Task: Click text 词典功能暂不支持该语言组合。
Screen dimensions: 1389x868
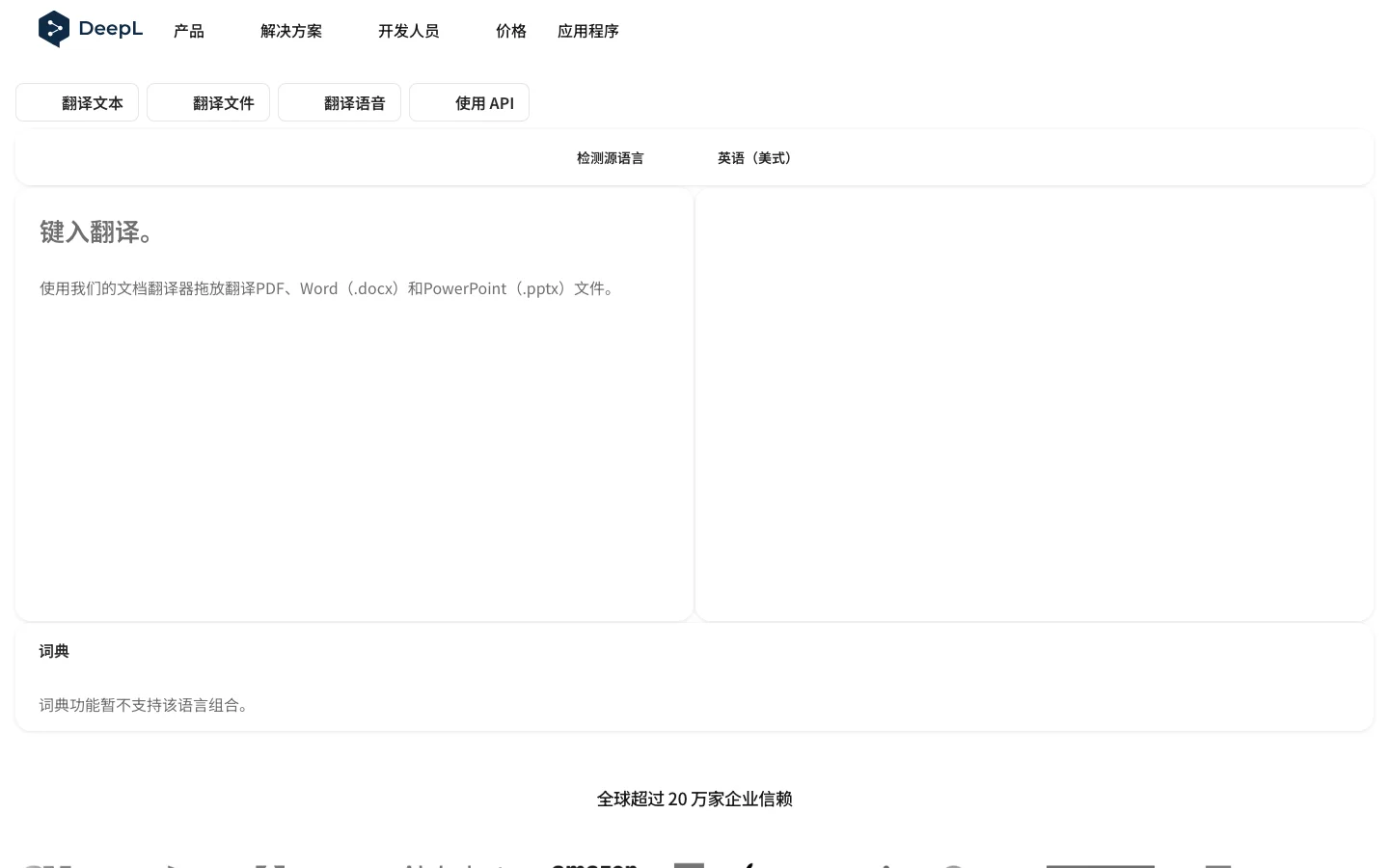Action: click(147, 705)
